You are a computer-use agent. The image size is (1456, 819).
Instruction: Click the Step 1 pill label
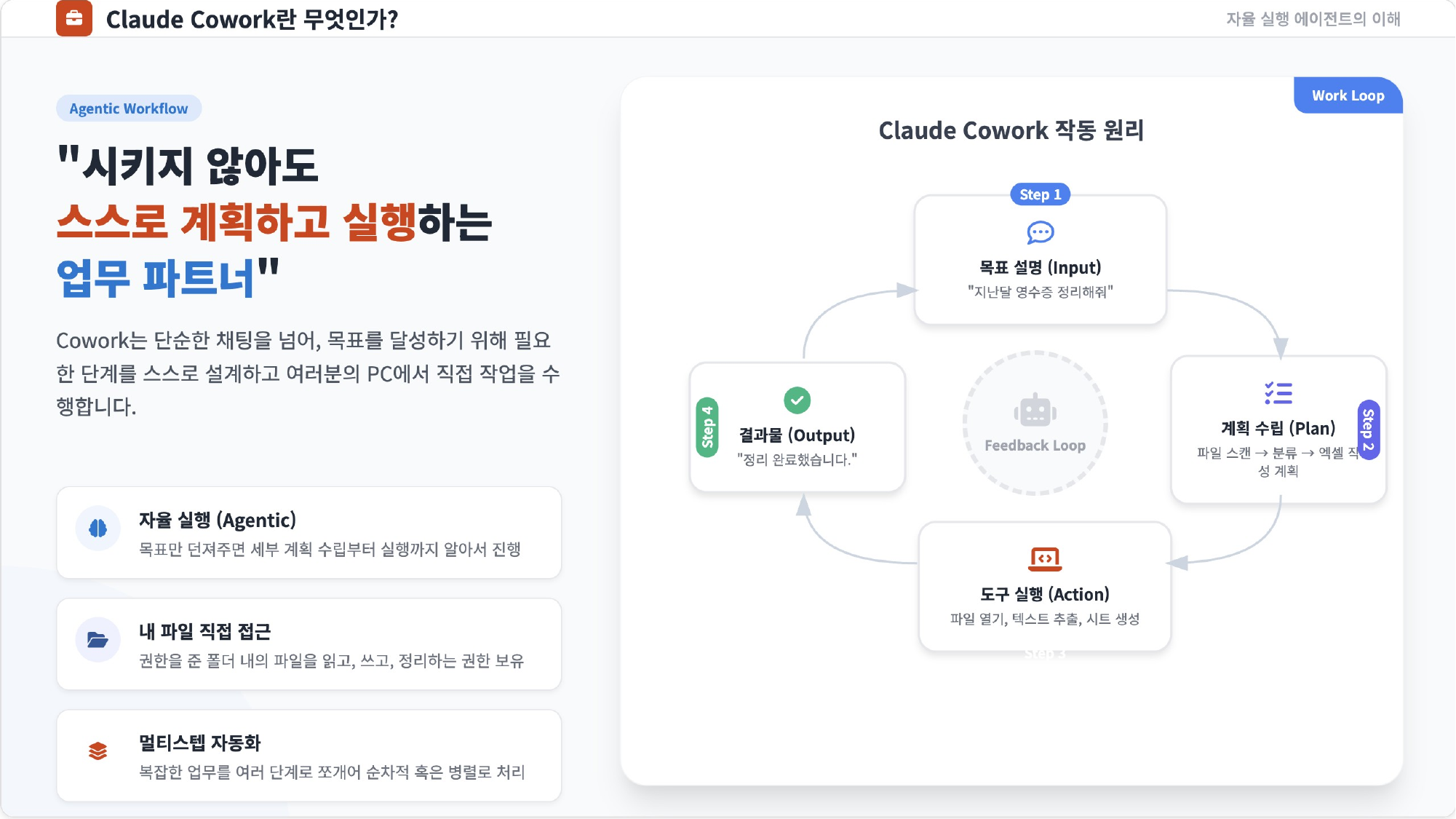tap(1040, 194)
